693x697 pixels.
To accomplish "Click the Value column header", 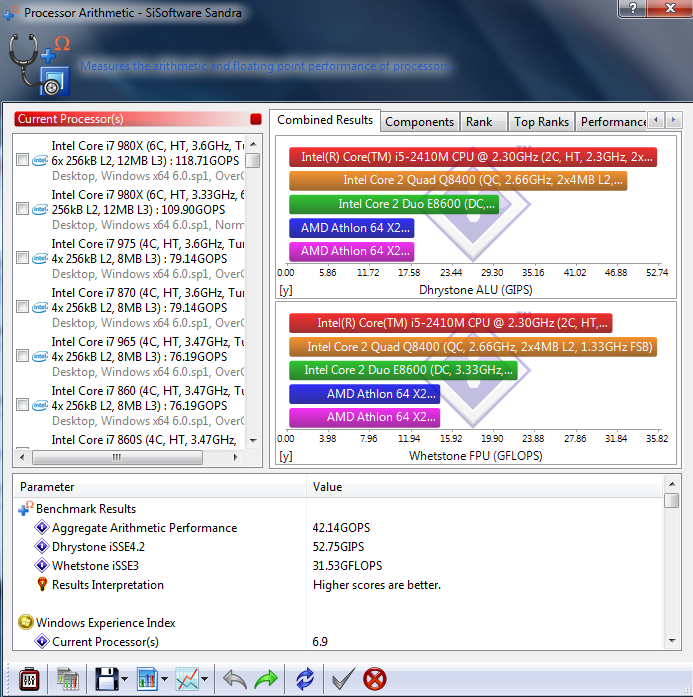I will coord(485,487).
